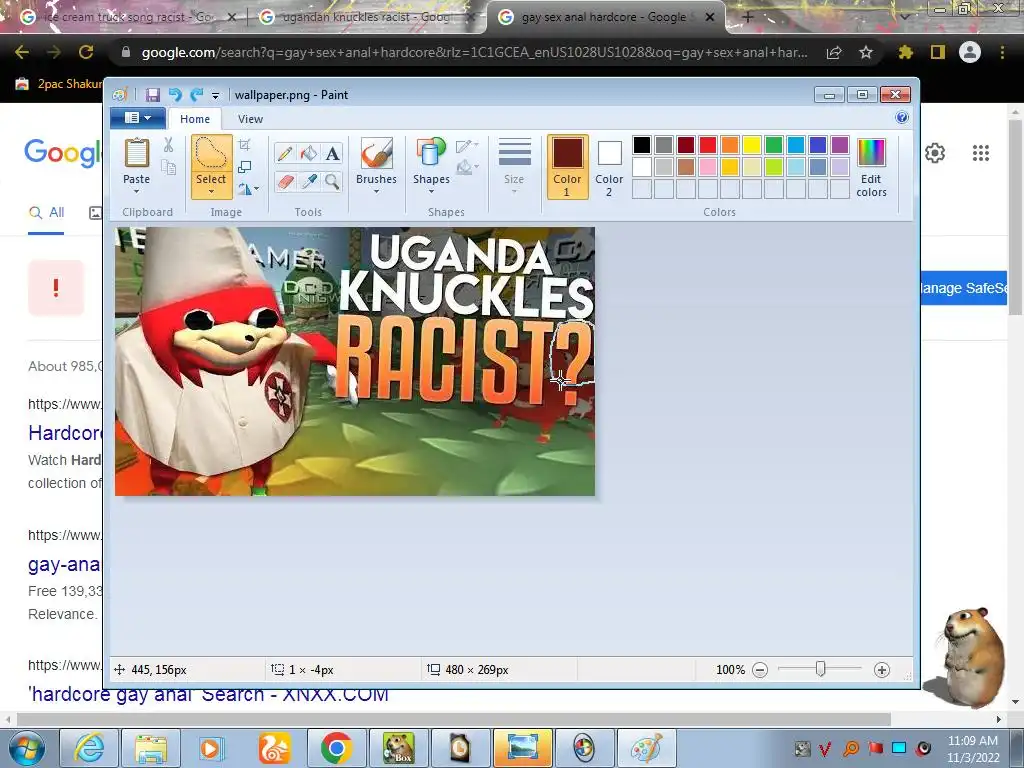The width and height of the screenshot is (1024, 768).
Task: Open the Chrome profile avatar
Action: point(970,52)
